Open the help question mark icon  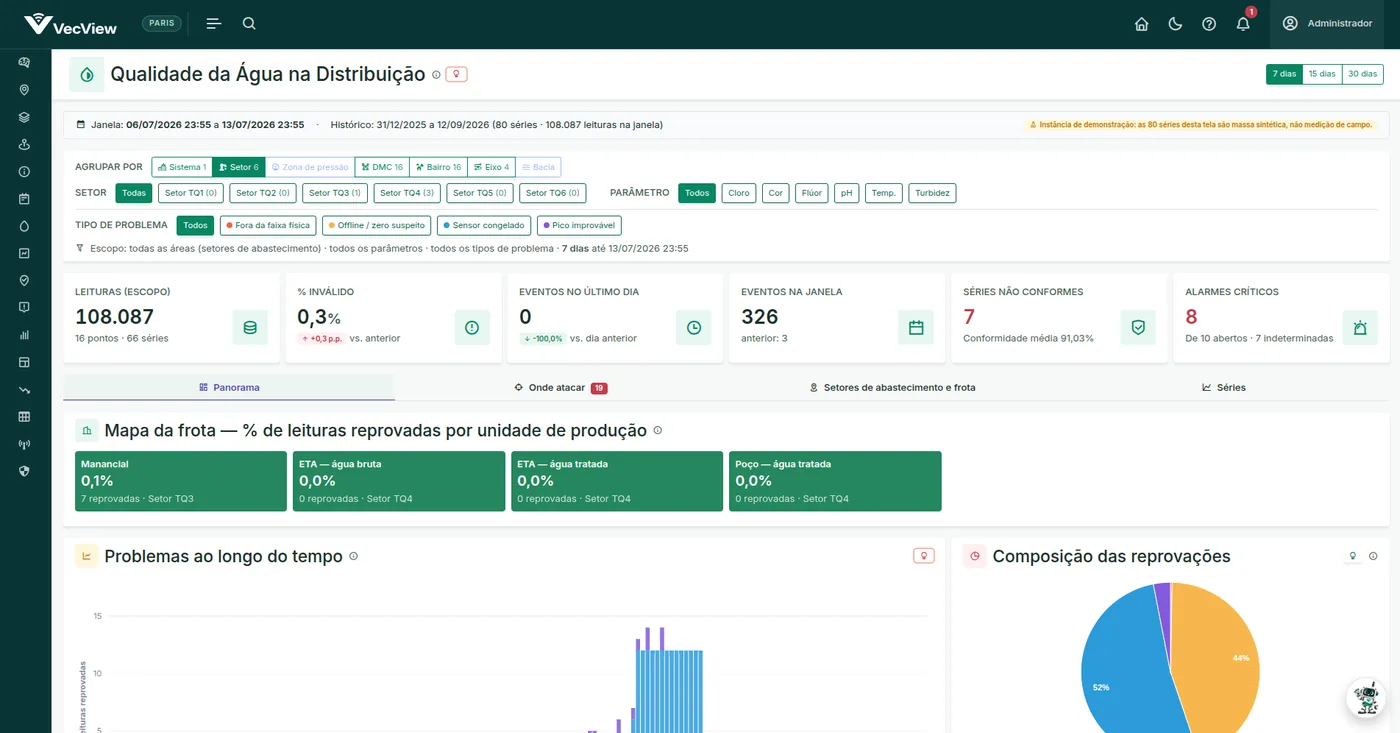coord(1209,24)
